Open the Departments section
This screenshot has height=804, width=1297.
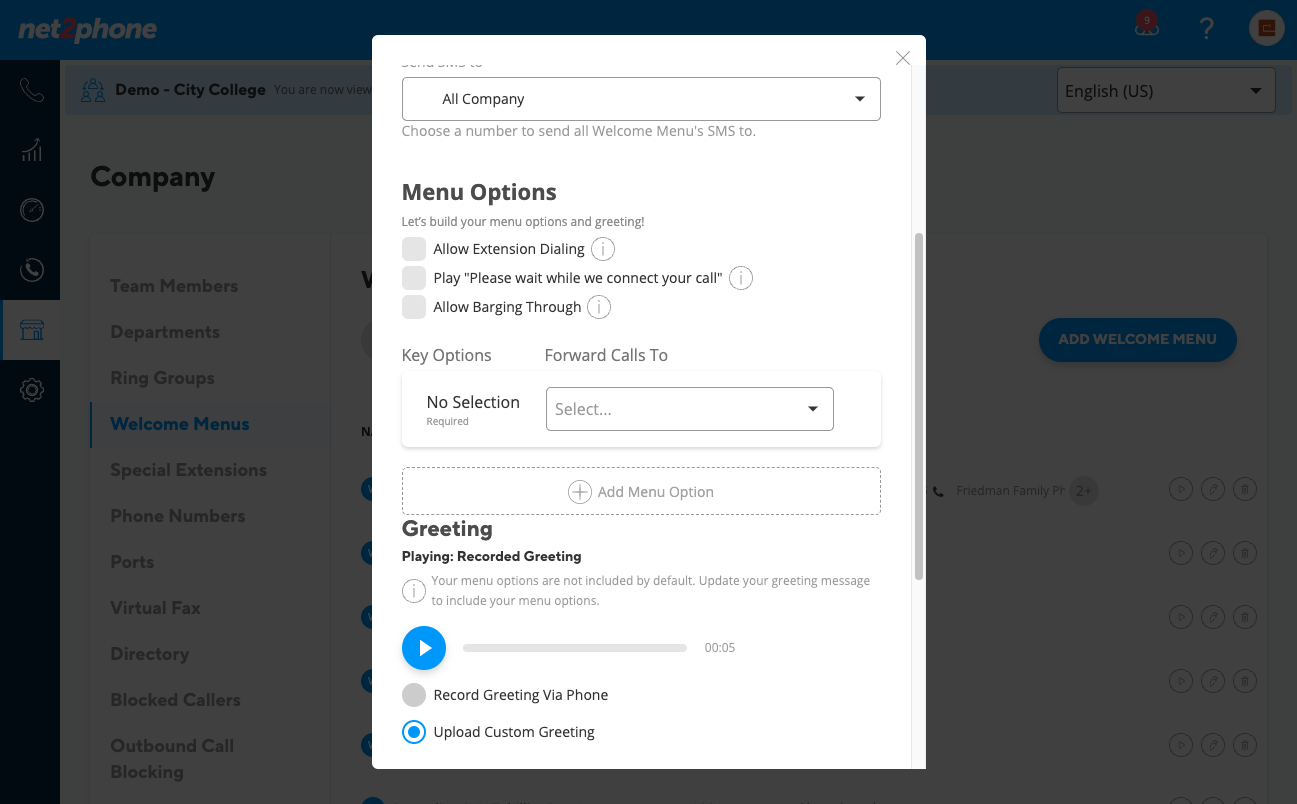pyautogui.click(x=165, y=332)
